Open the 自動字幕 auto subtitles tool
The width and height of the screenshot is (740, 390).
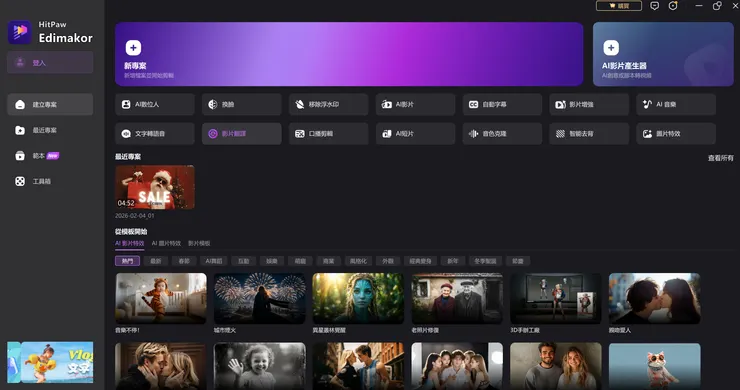tap(502, 104)
